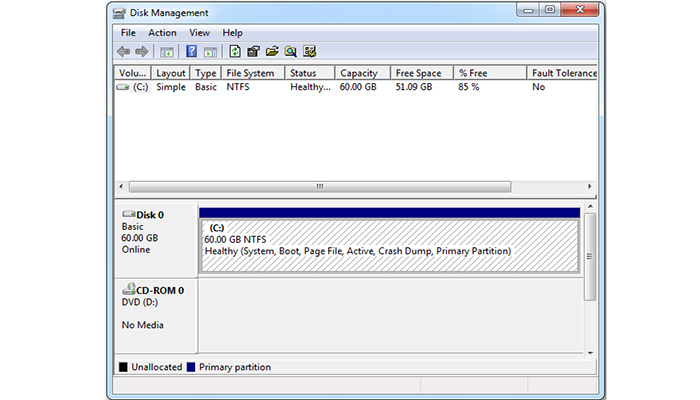The height and width of the screenshot is (400, 700).
Task: Open the View menu
Action: click(x=199, y=33)
